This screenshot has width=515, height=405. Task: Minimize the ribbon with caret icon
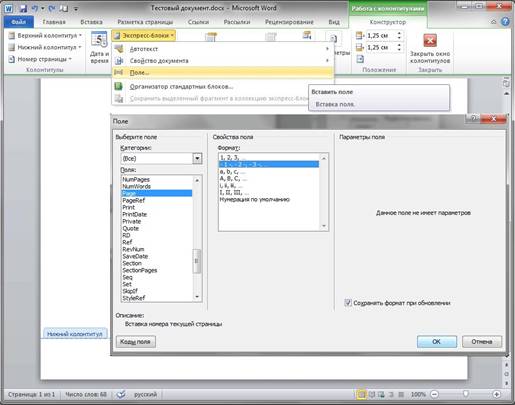tap(494, 22)
